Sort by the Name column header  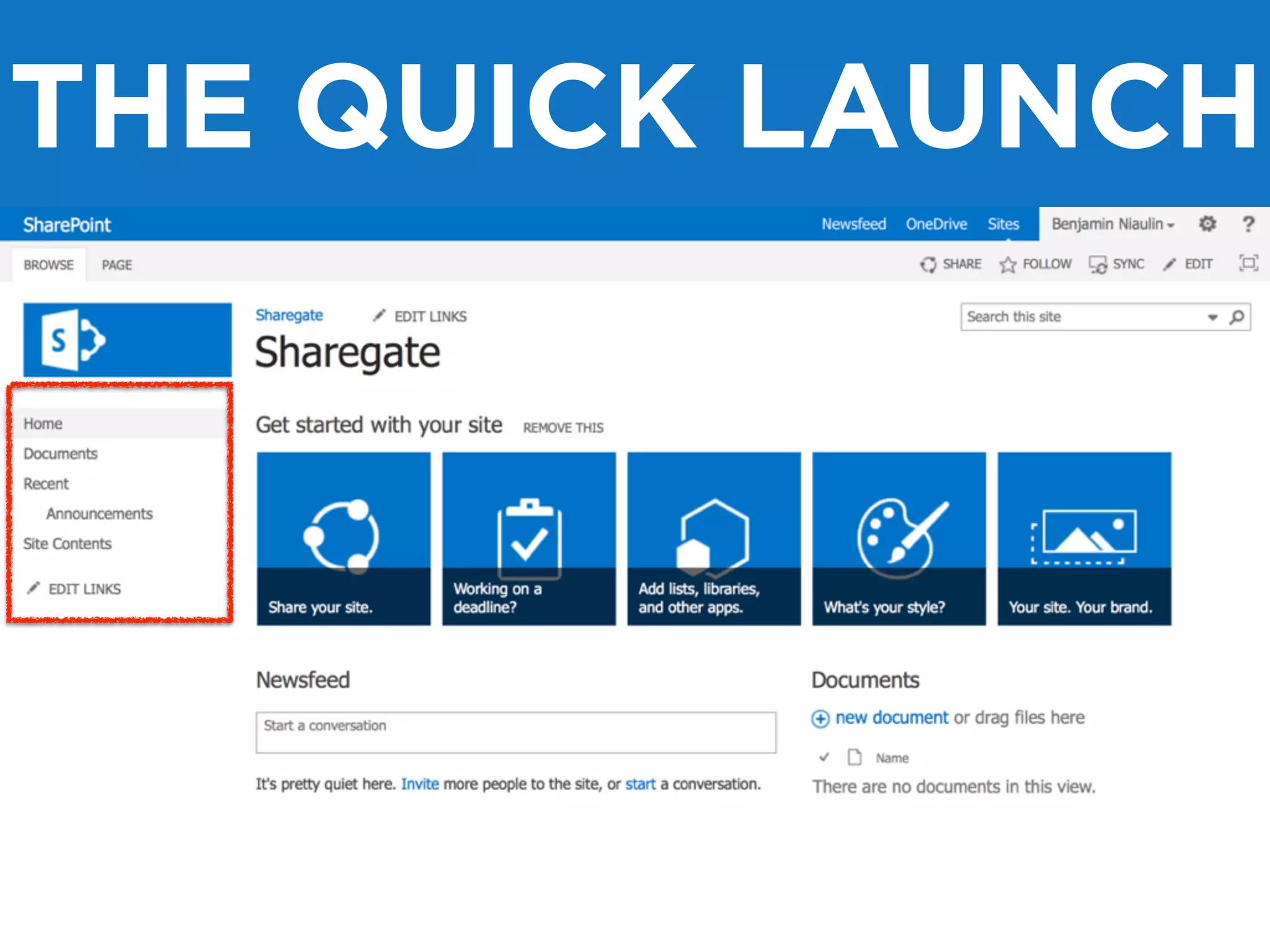(x=892, y=758)
